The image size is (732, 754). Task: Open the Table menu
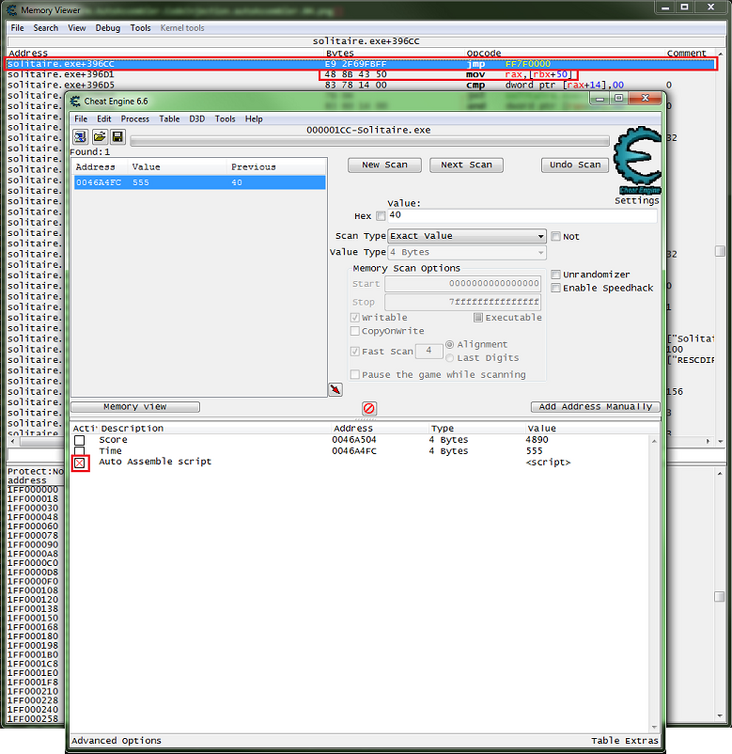click(169, 119)
